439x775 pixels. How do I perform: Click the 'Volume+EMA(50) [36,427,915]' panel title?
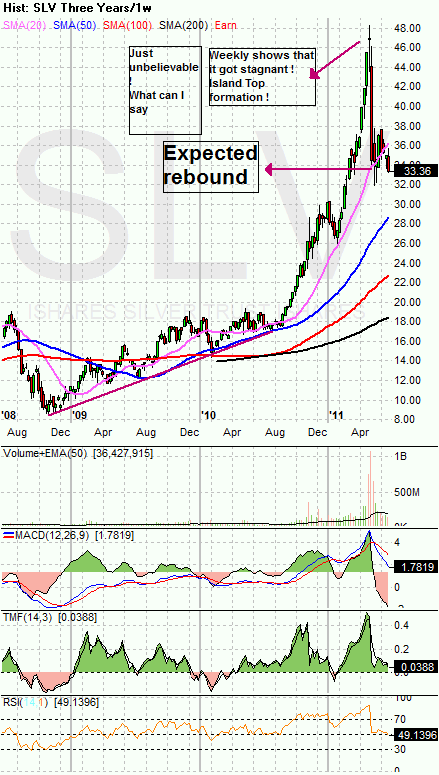coord(78,453)
